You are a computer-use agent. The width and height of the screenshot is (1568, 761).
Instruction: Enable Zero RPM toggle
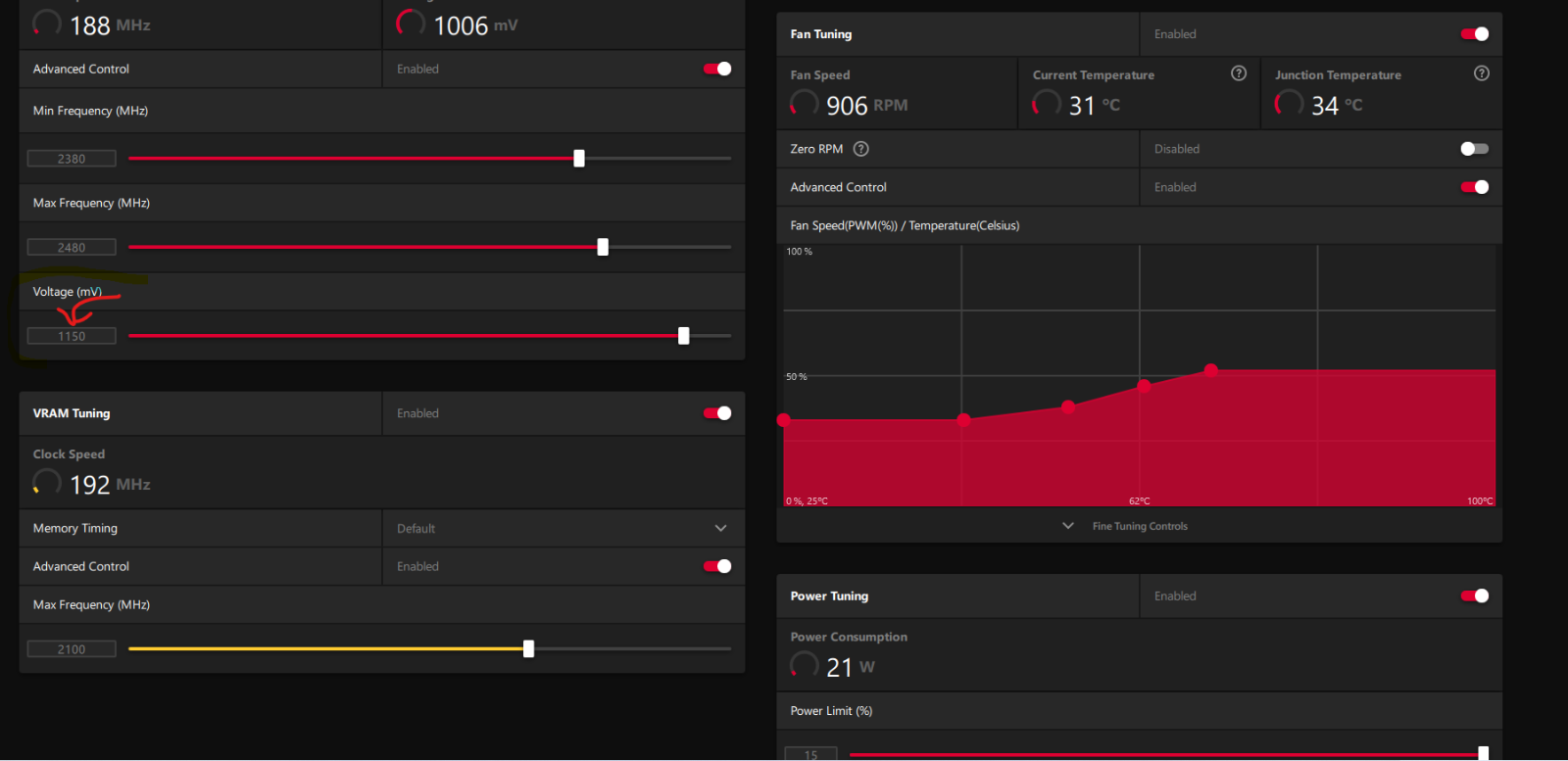coord(1475,149)
